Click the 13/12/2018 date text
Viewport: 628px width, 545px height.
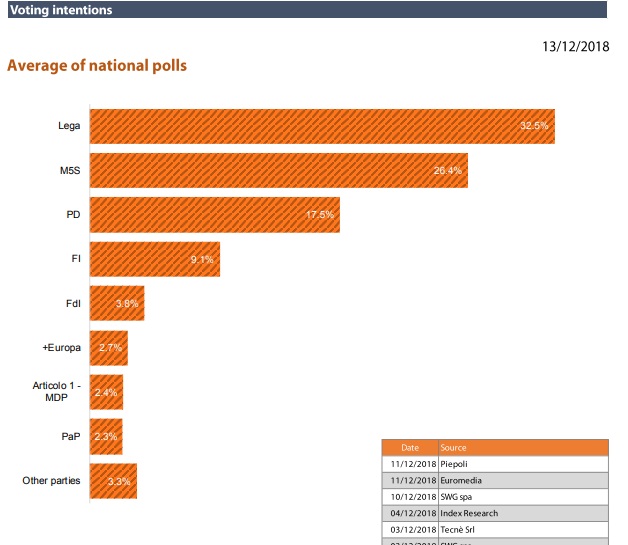(575, 46)
